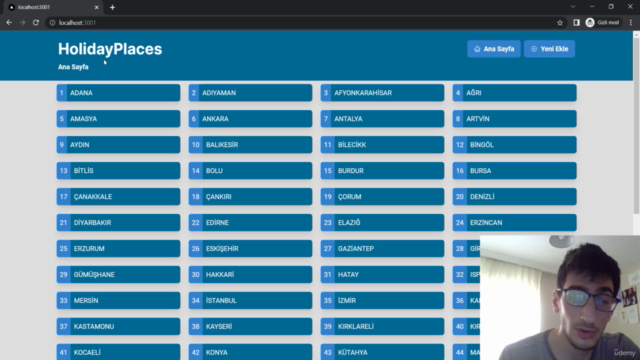Viewport: 640px width, 360px height.
Task: Select the AMASYA card
Action: (118, 119)
